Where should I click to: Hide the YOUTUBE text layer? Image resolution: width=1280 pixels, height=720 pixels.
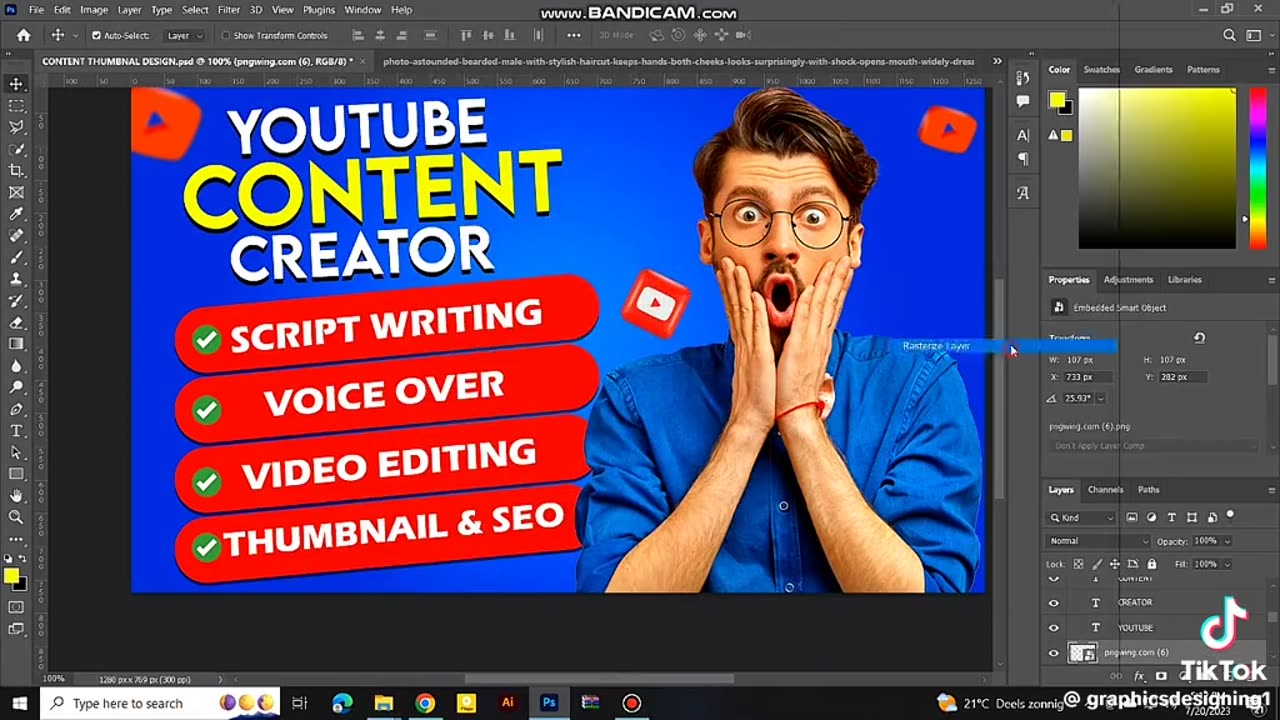tap(1053, 628)
